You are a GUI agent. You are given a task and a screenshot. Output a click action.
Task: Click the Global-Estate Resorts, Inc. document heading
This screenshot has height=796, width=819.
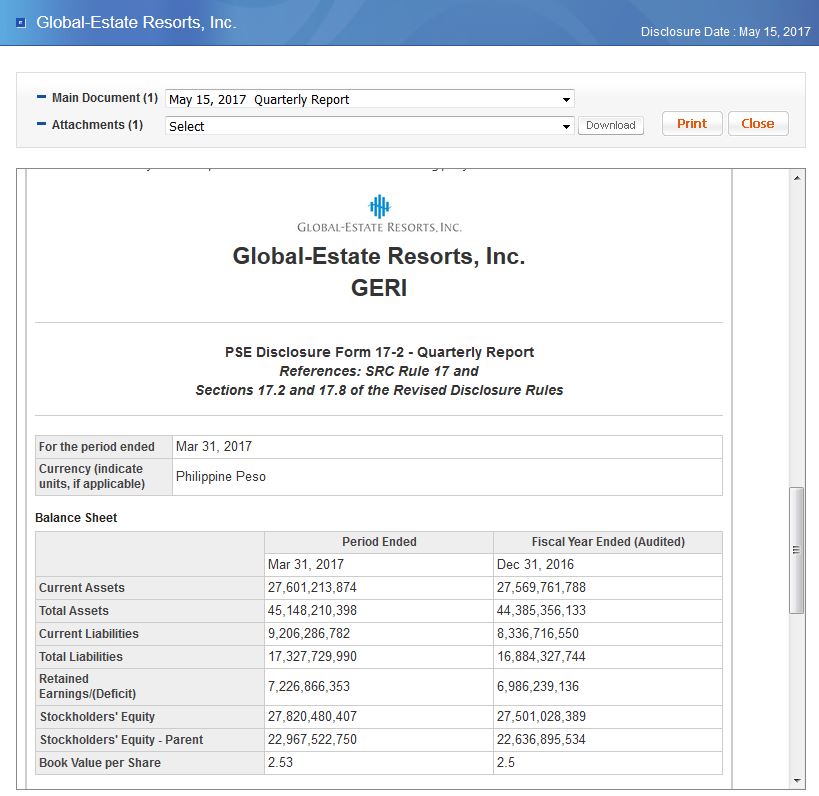tap(379, 256)
